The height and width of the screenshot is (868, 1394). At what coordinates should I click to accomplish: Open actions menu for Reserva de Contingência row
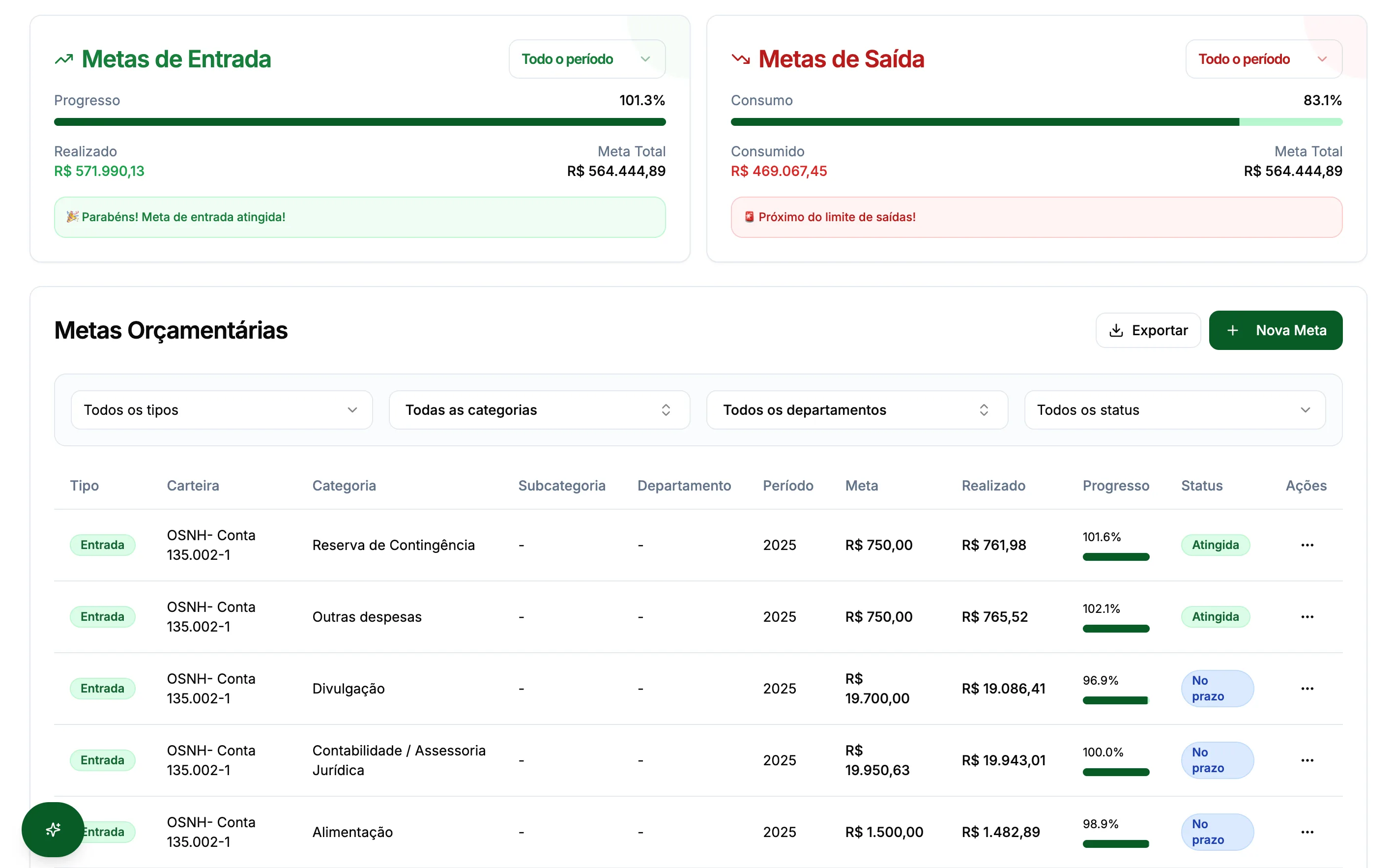[1307, 545]
